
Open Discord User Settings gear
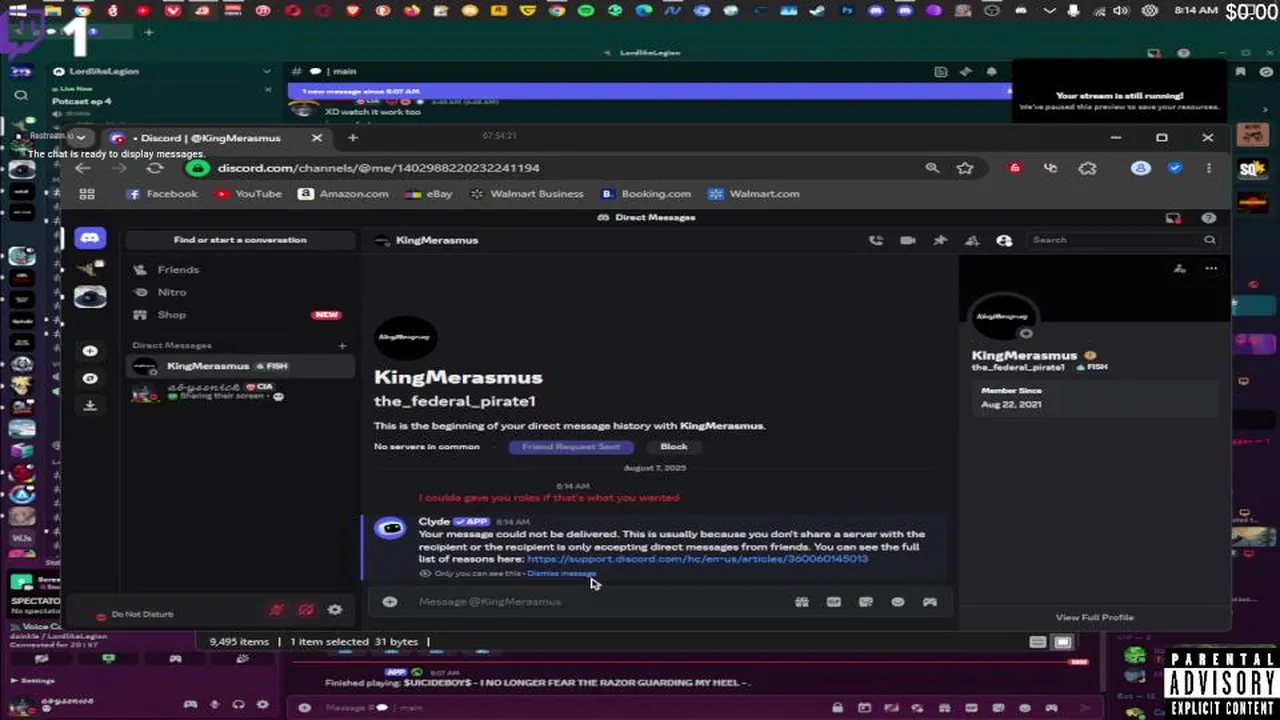click(x=335, y=609)
